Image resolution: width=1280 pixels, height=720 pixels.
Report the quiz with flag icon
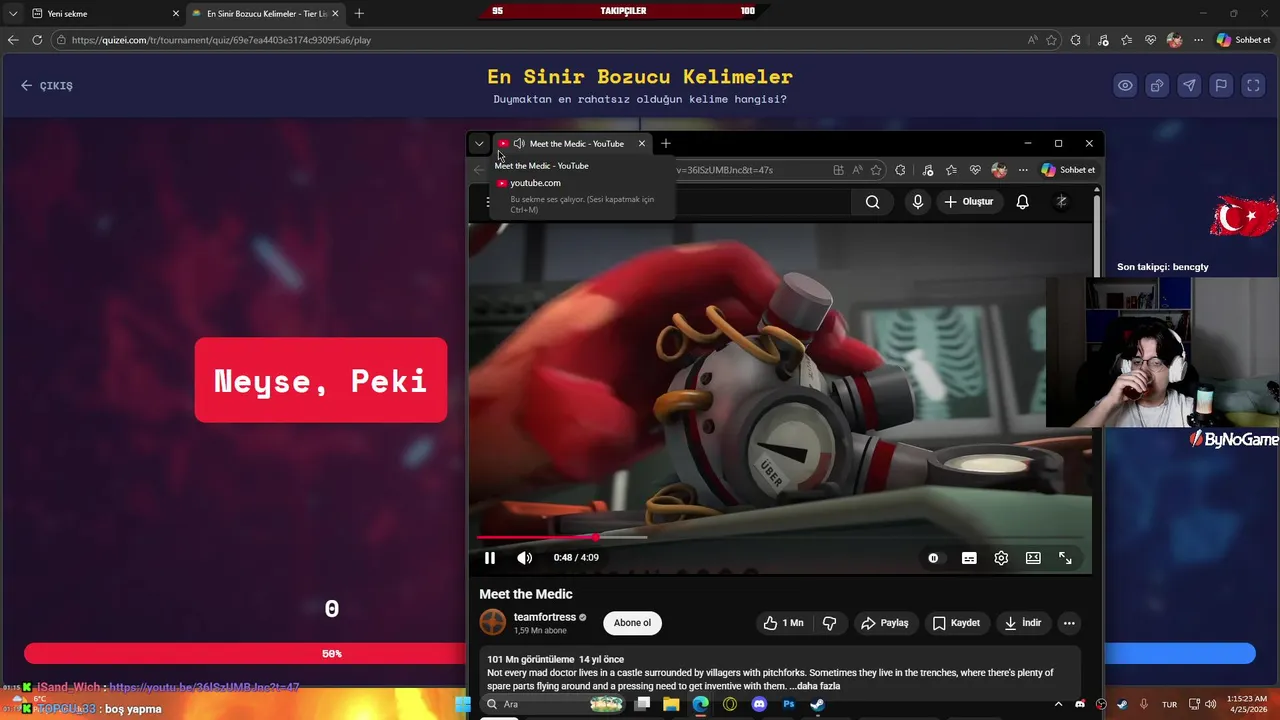coord(1221,86)
